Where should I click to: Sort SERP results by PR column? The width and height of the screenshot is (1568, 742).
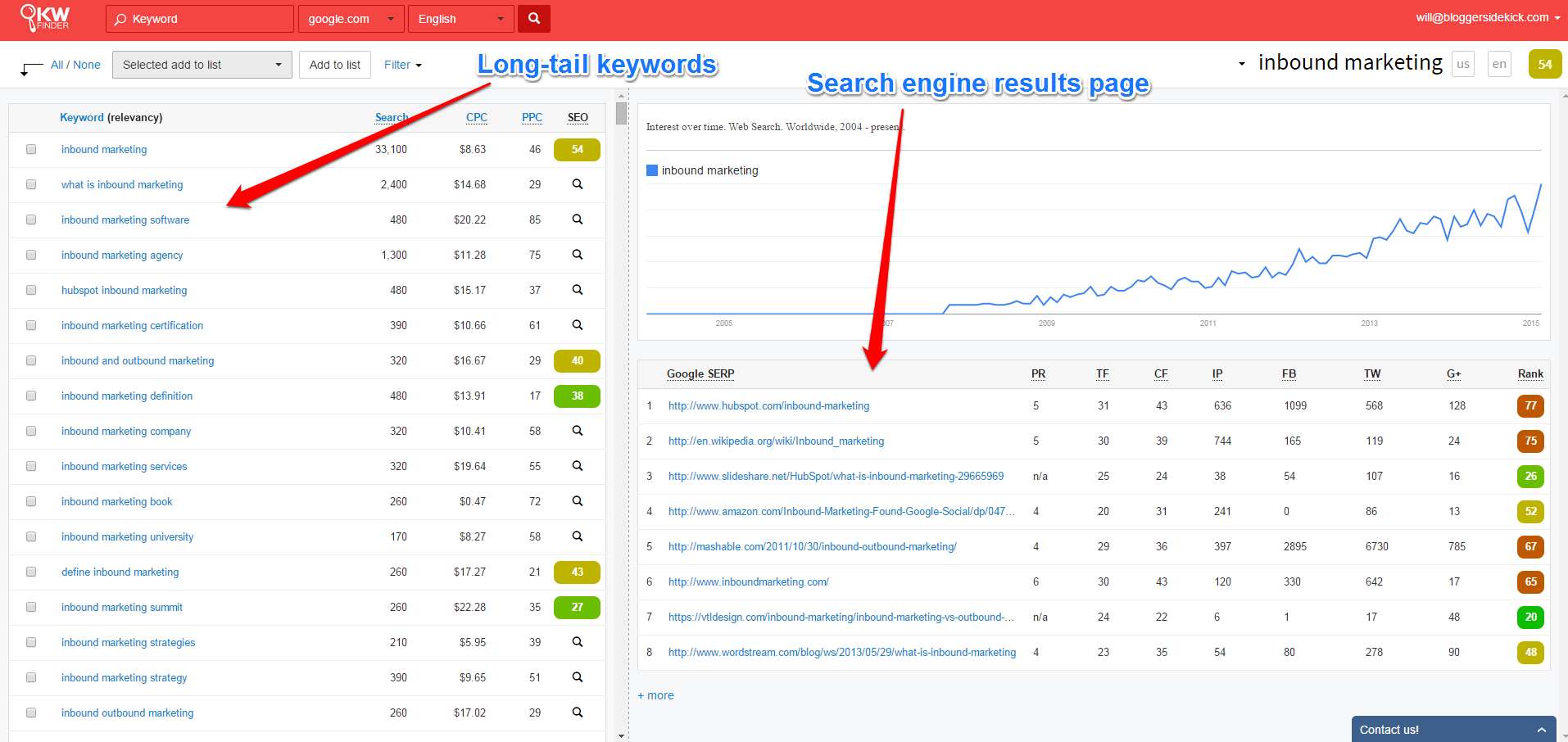coord(1038,373)
